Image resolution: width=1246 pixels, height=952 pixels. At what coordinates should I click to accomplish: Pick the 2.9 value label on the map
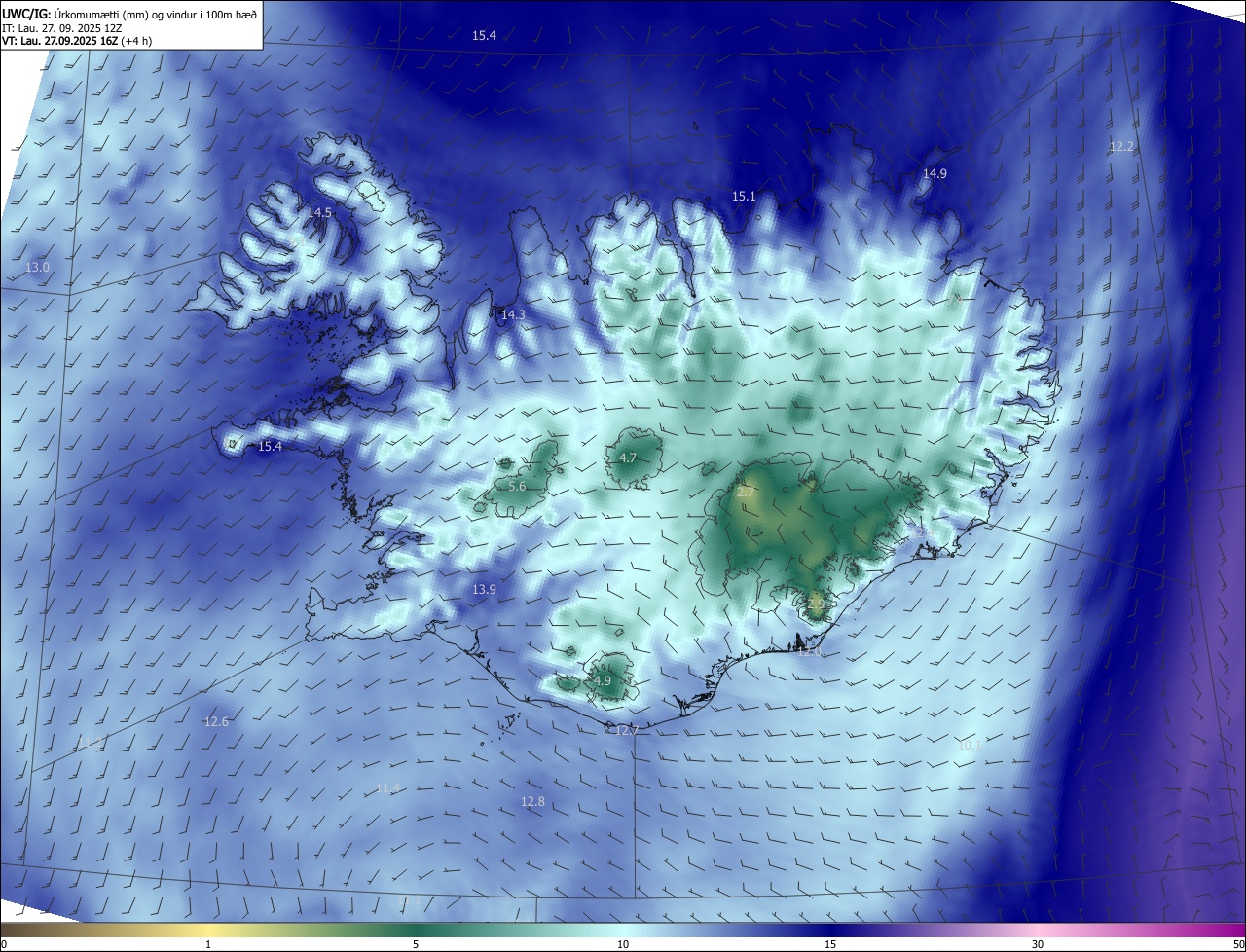816,604
